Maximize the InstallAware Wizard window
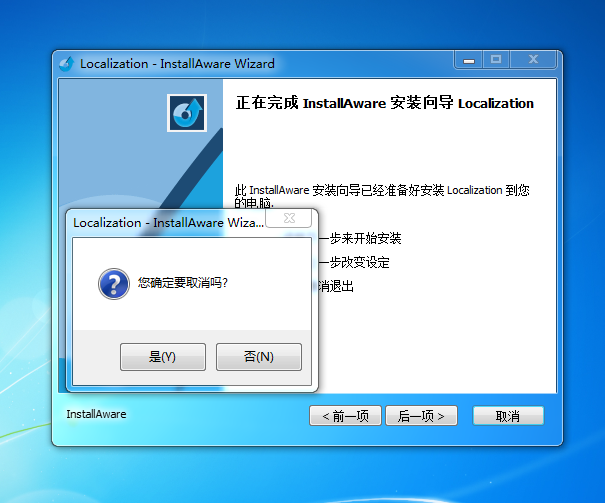This screenshot has height=503, width=605. [496, 60]
